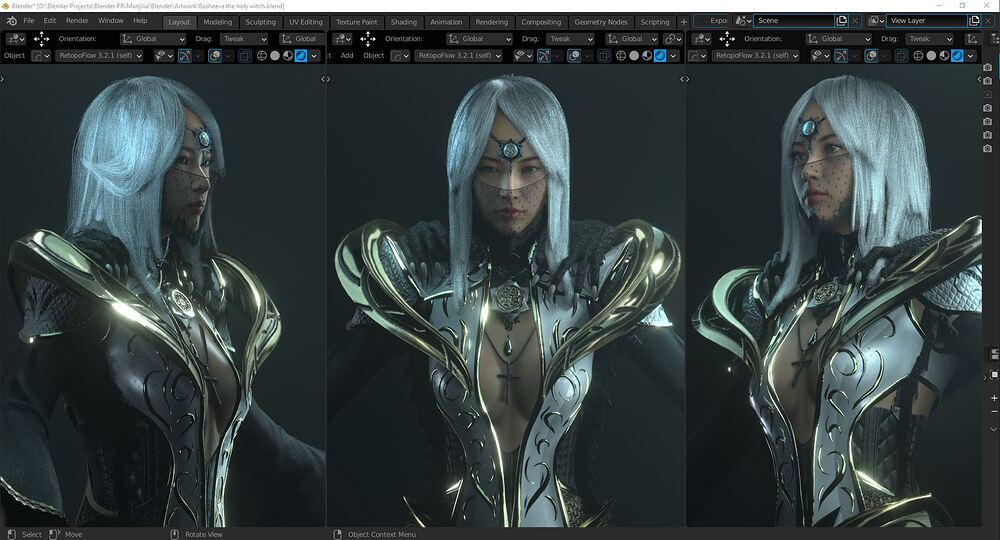Image resolution: width=1000 pixels, height=540 pixels.
Task: Set solid shading in left viewport
Action: 275,55
